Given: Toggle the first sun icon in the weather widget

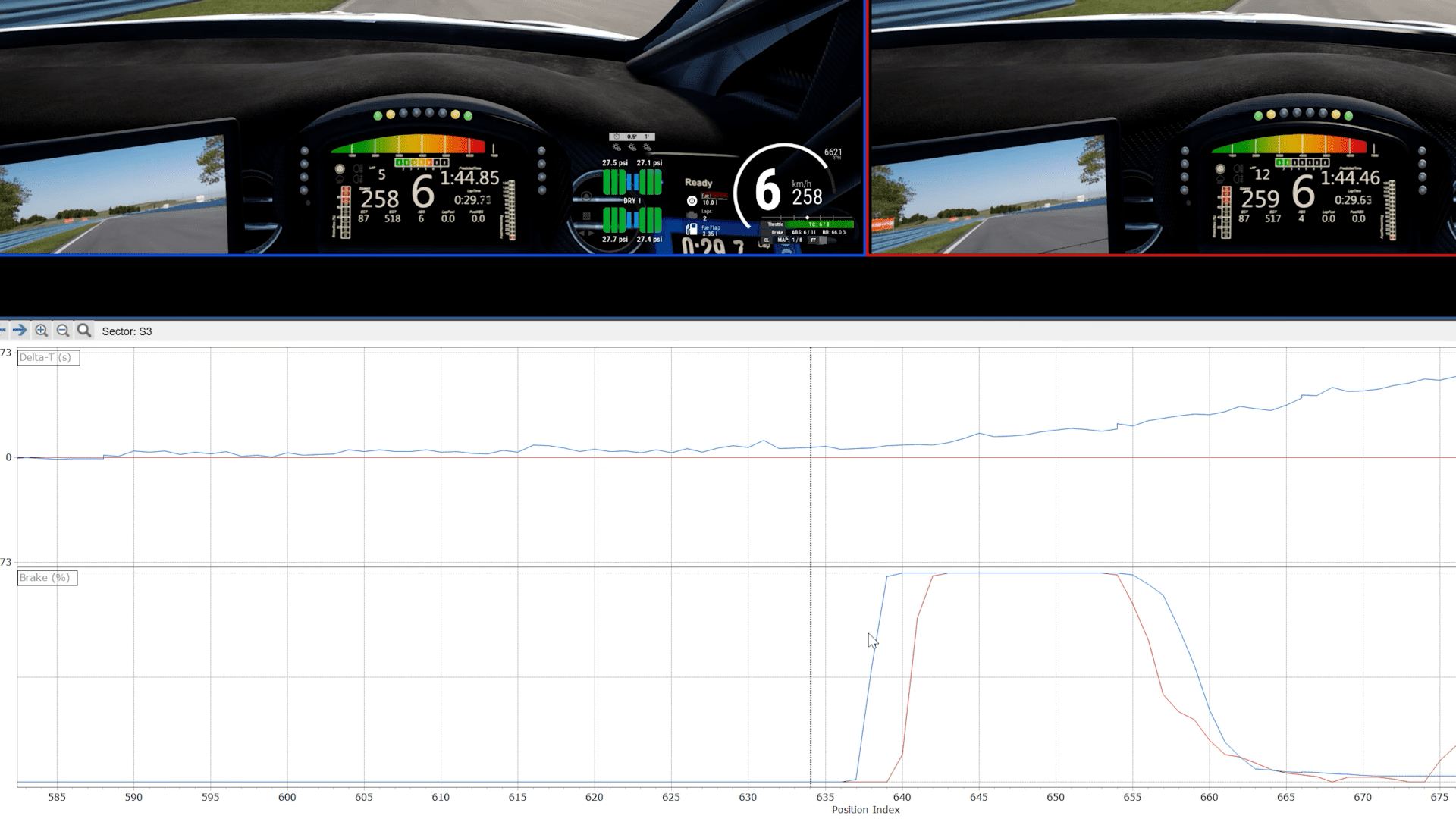Looking at the screenshot, I should click(x=616, y=146).
